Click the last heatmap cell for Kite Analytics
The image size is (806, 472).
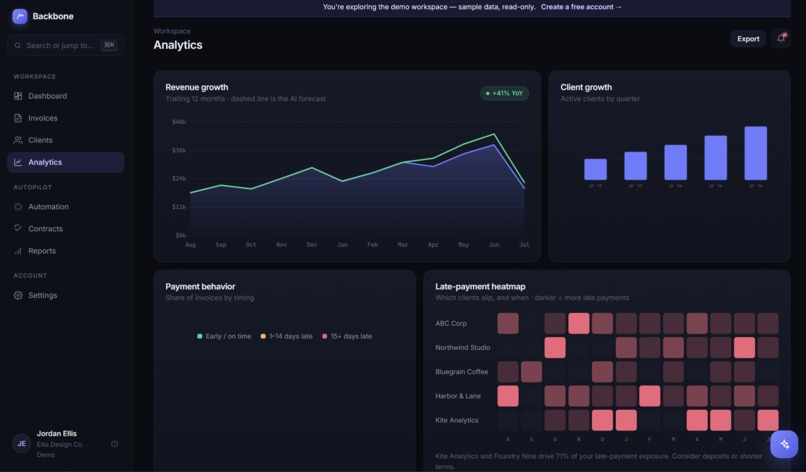[767, 420]
